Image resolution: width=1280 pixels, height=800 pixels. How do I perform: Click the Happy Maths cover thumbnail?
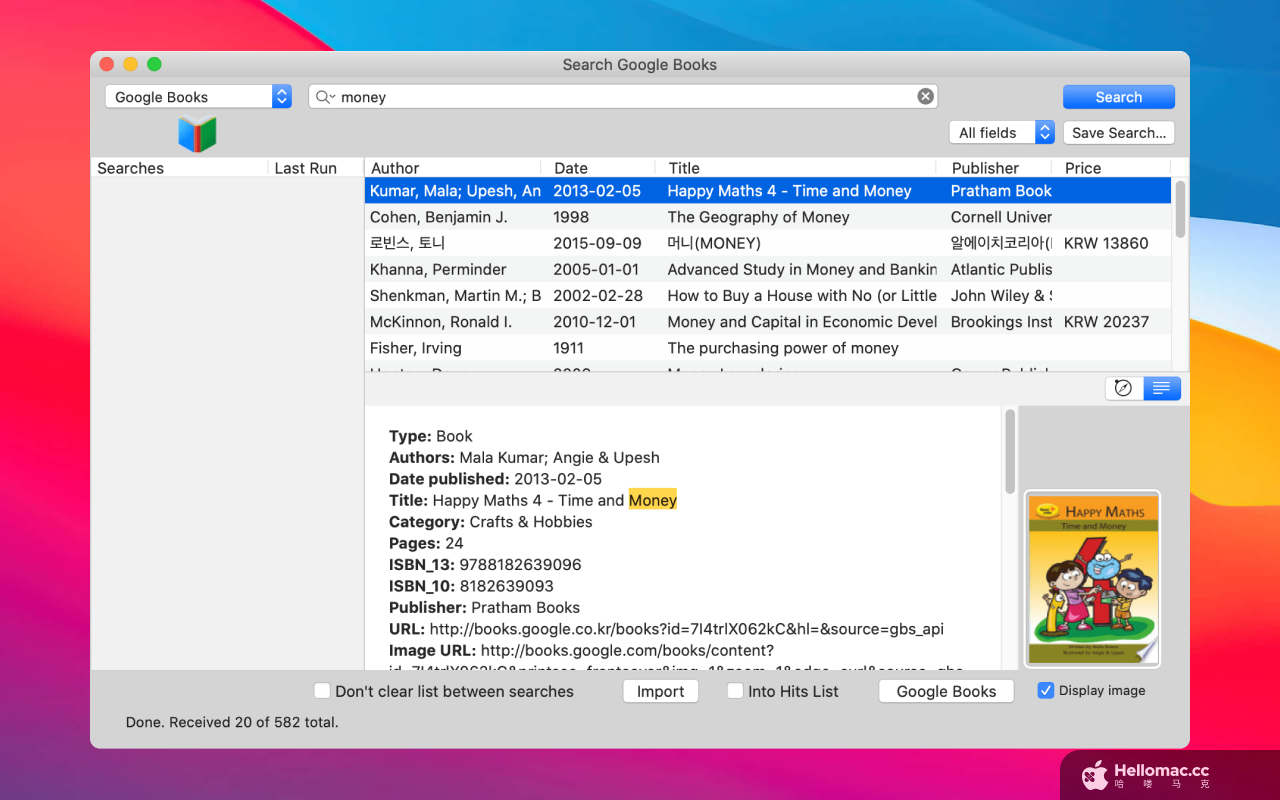(x=1092, y=579)
